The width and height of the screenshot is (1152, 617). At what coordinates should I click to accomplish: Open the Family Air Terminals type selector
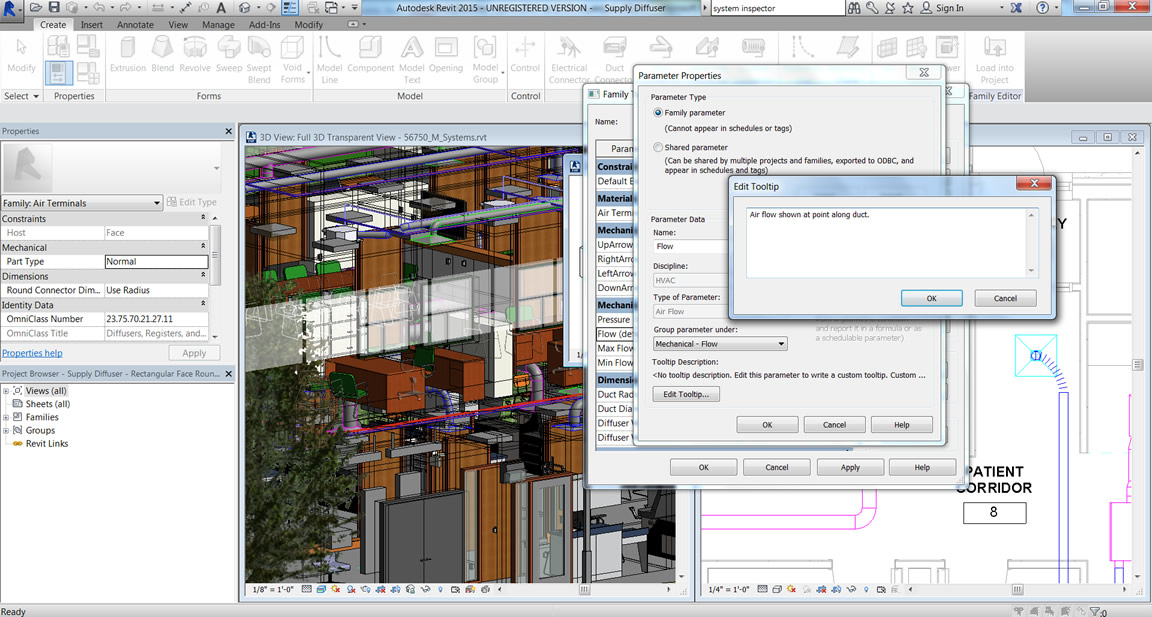tap(82, 203)
